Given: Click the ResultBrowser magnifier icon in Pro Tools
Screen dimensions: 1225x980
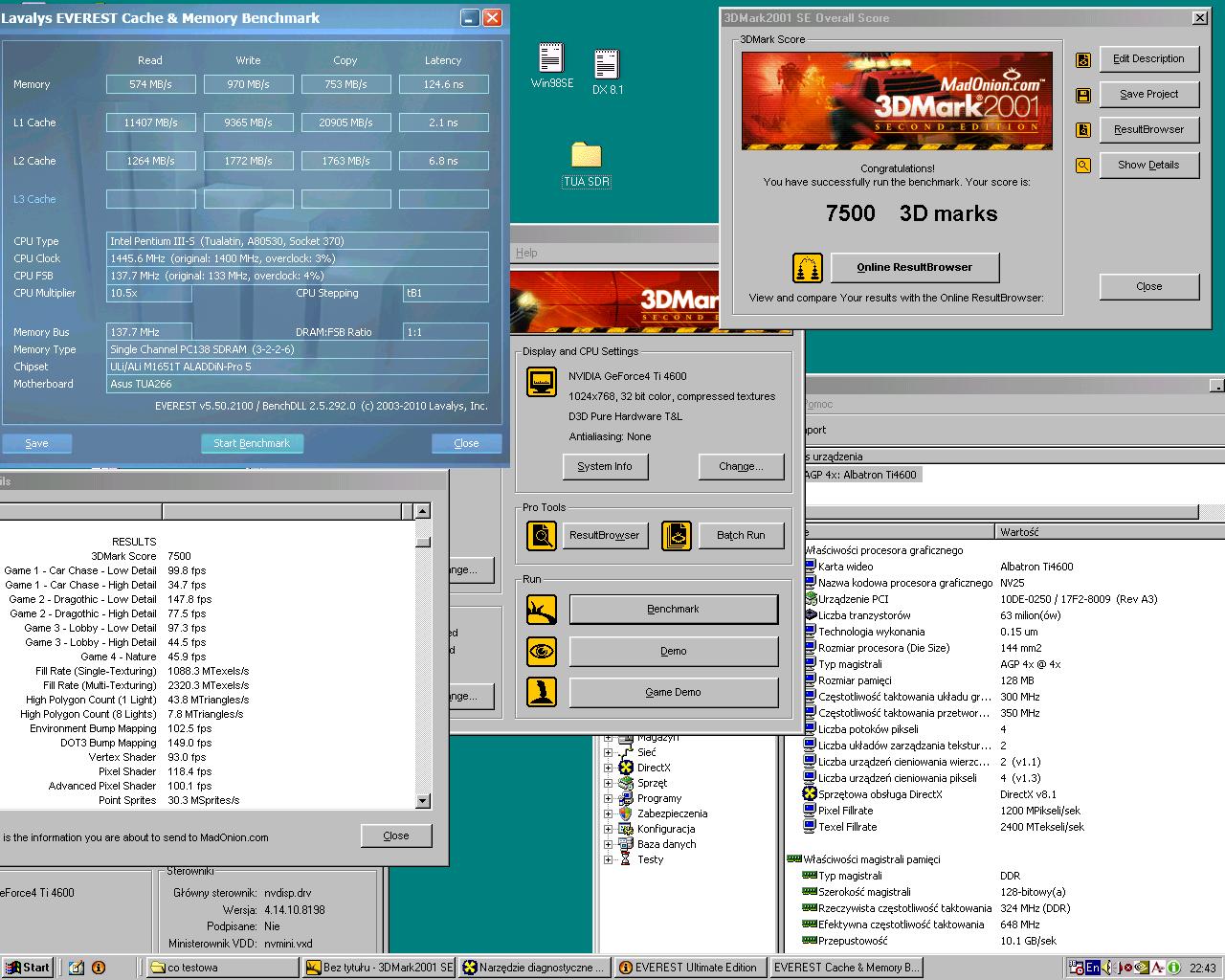Looking at the screenshot, I should tap(542, 535).
